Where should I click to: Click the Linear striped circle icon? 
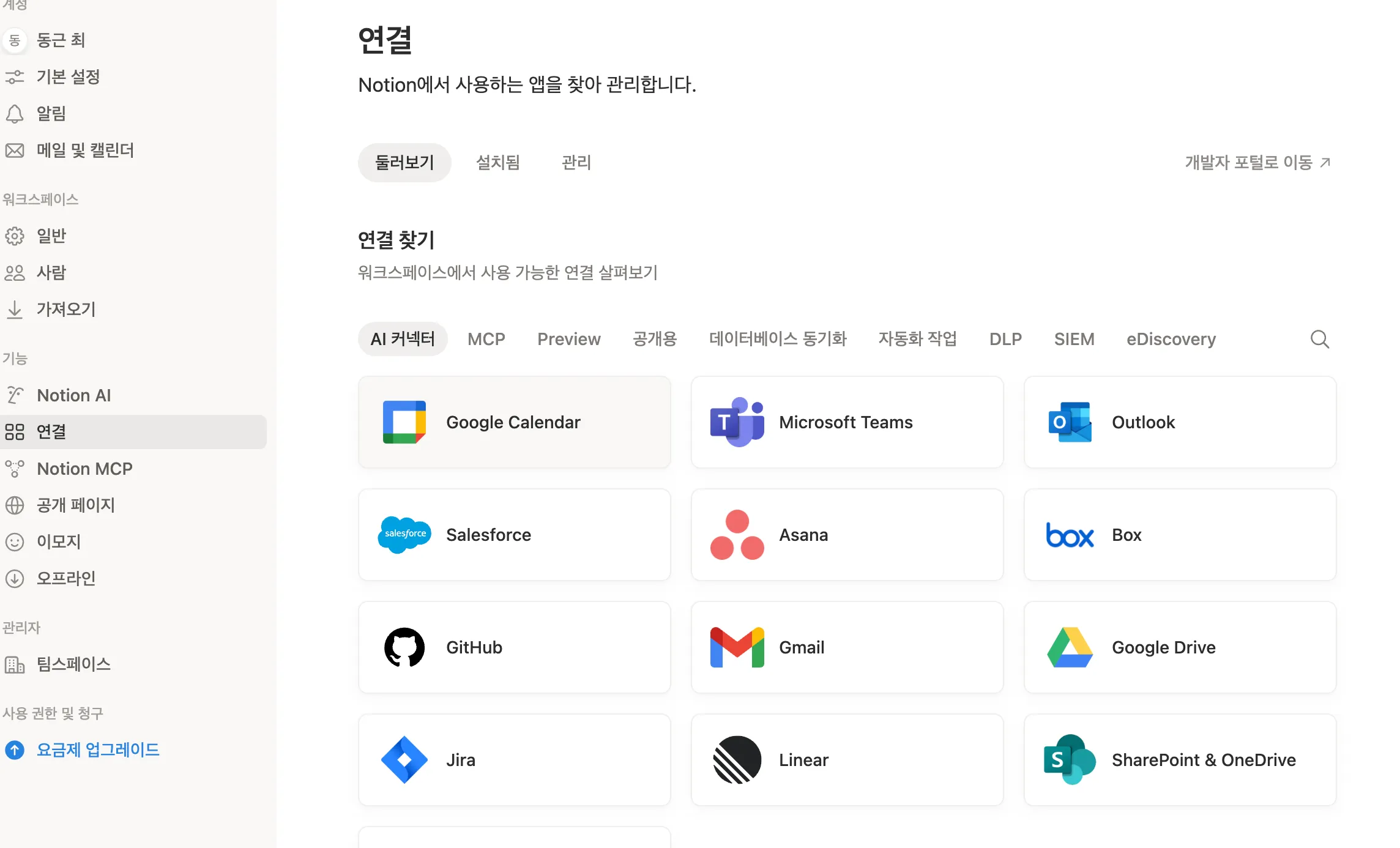click(x=737, y=760)
